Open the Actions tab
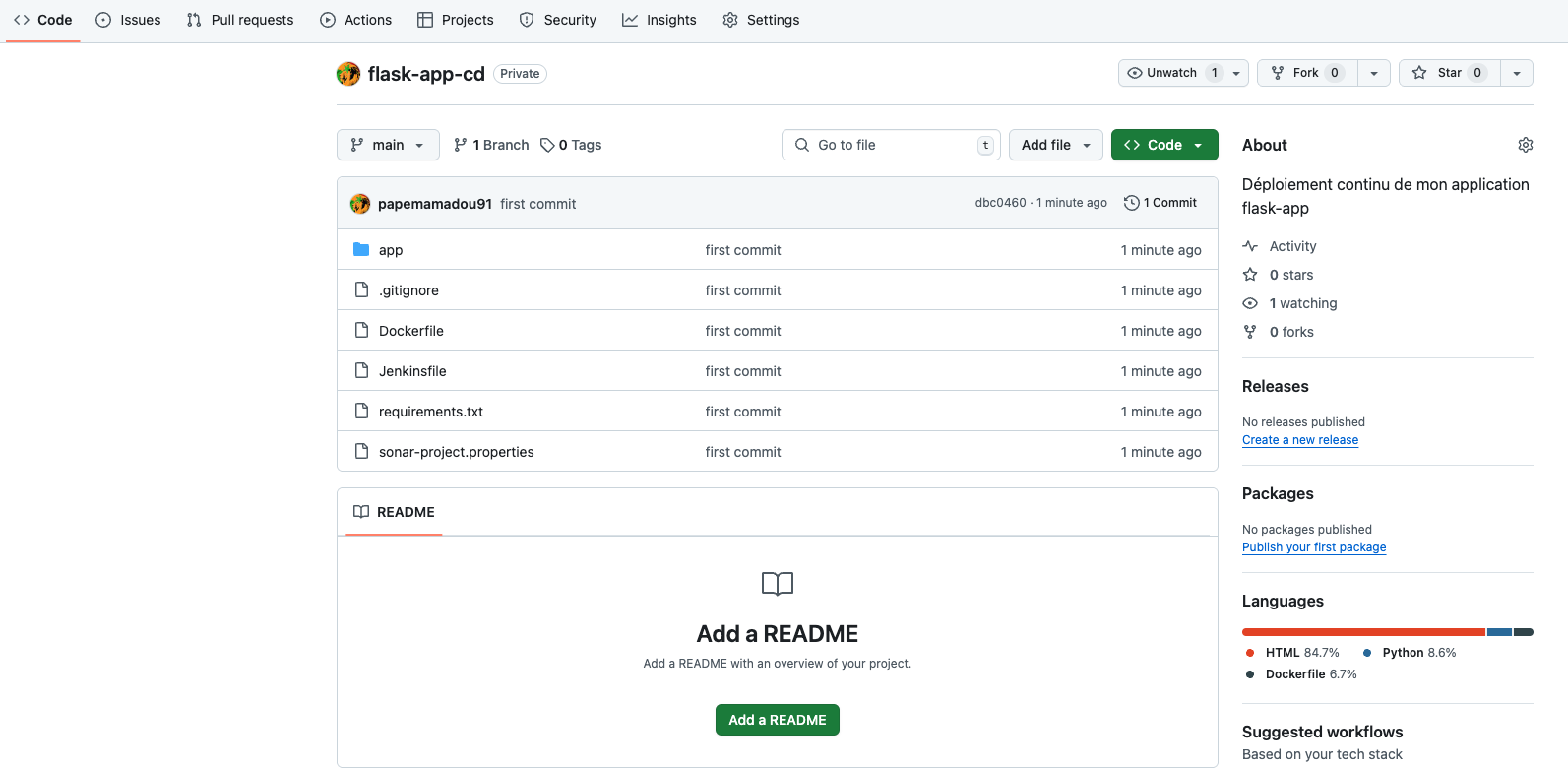The image size is (1568, 768). coord(356,20)
